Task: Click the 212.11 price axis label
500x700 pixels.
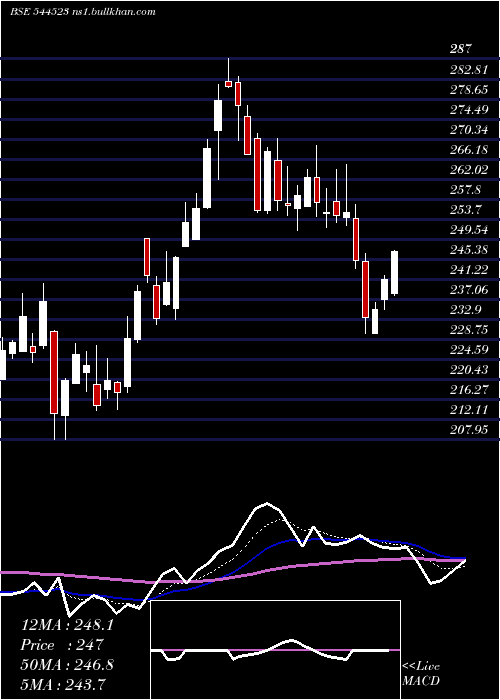Action: 469,410
